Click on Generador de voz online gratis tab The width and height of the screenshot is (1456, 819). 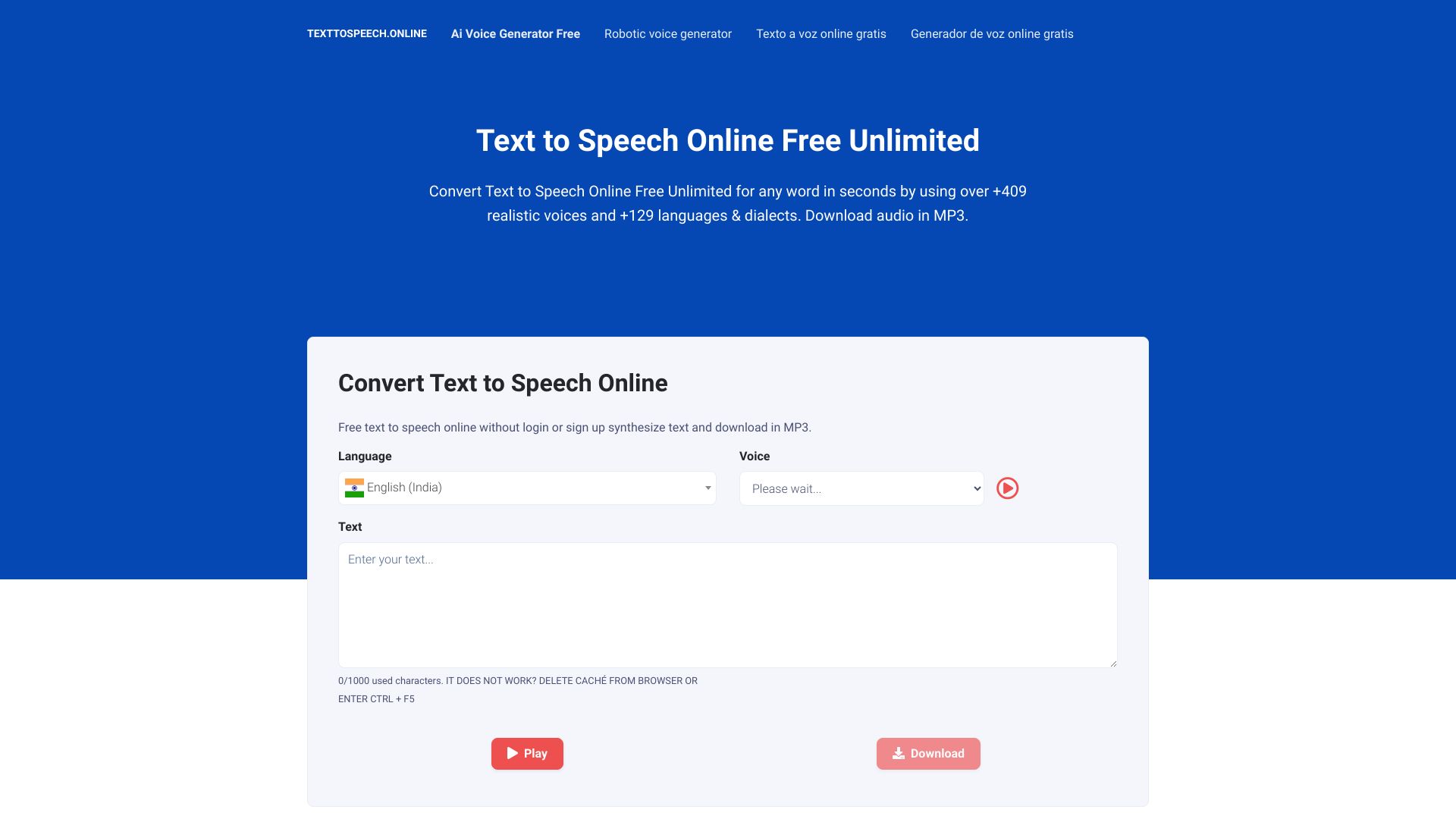click(992, 34)
